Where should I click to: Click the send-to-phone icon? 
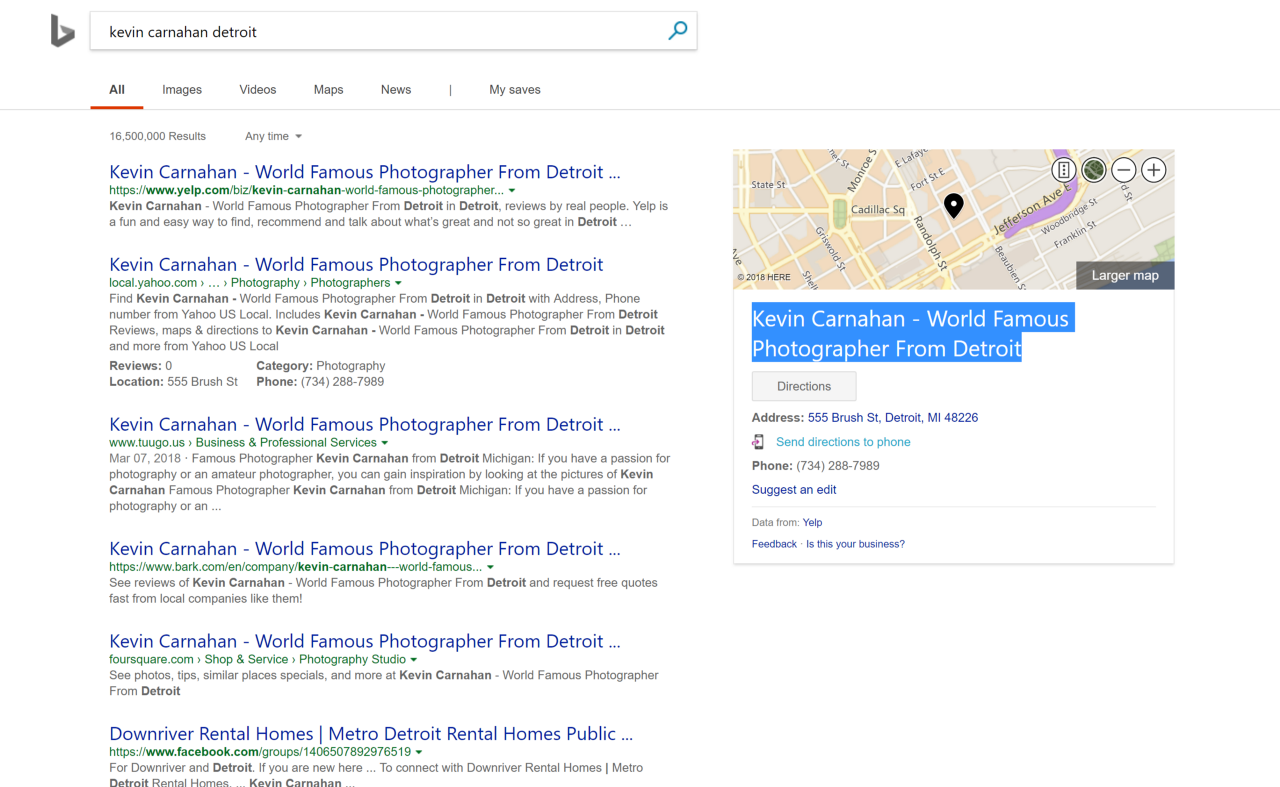(759, 442)
